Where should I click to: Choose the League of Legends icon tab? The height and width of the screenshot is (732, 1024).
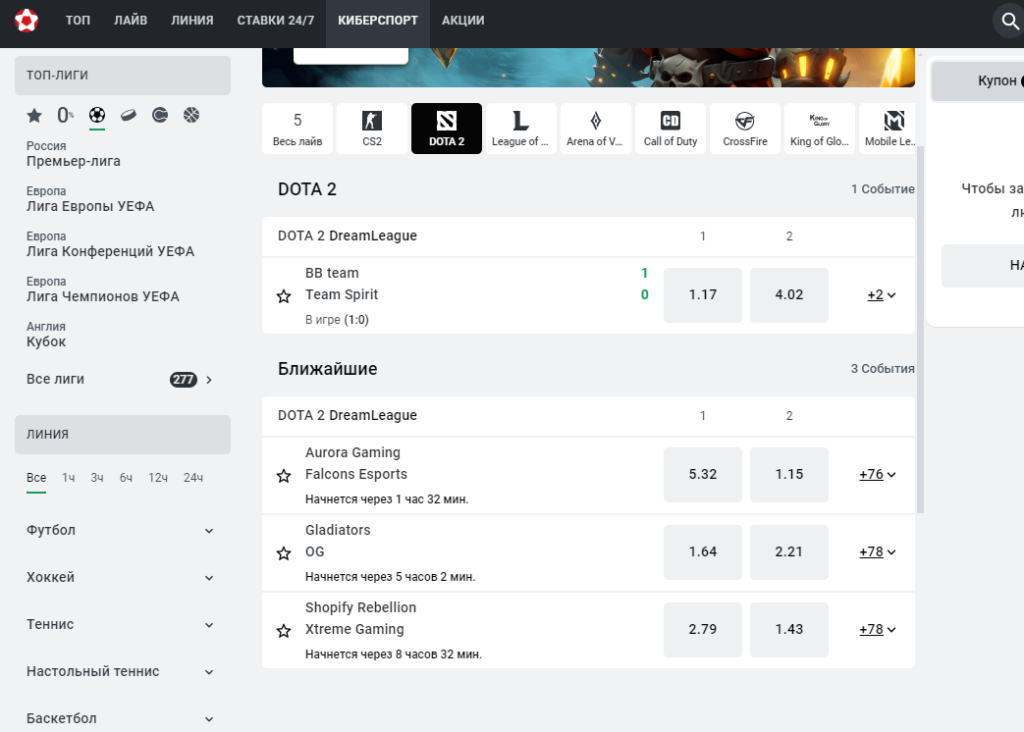pos(520,129)
